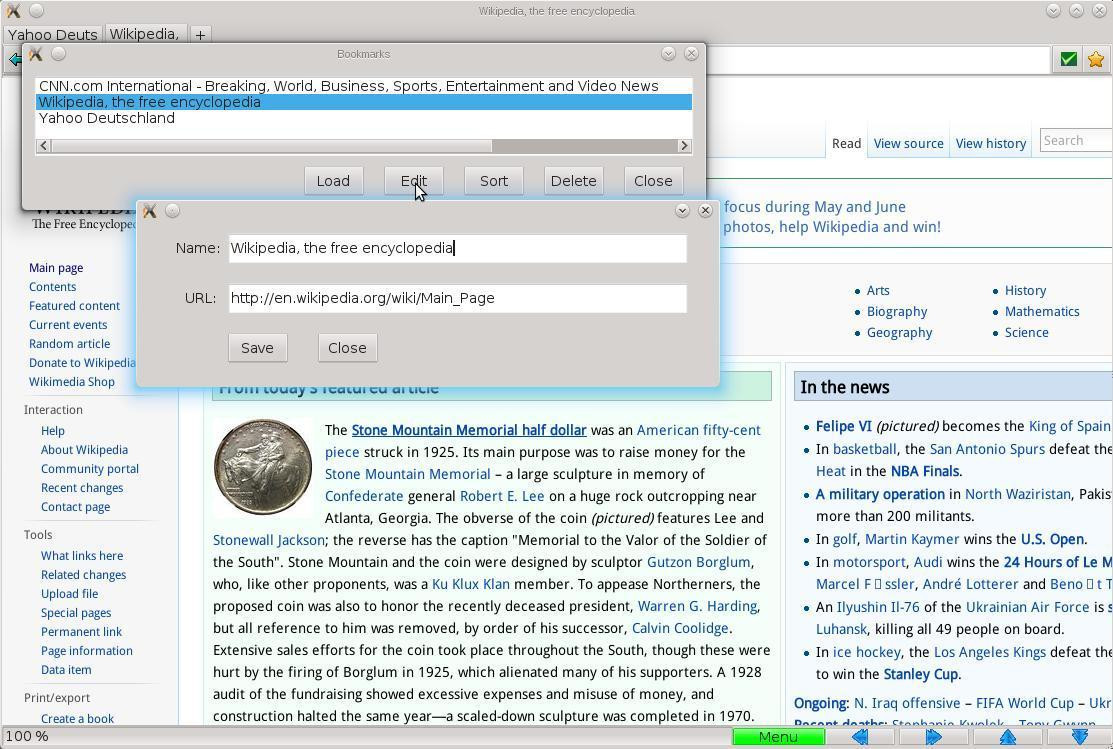Roll up the edit bookmark dialog

coord(682,210)
